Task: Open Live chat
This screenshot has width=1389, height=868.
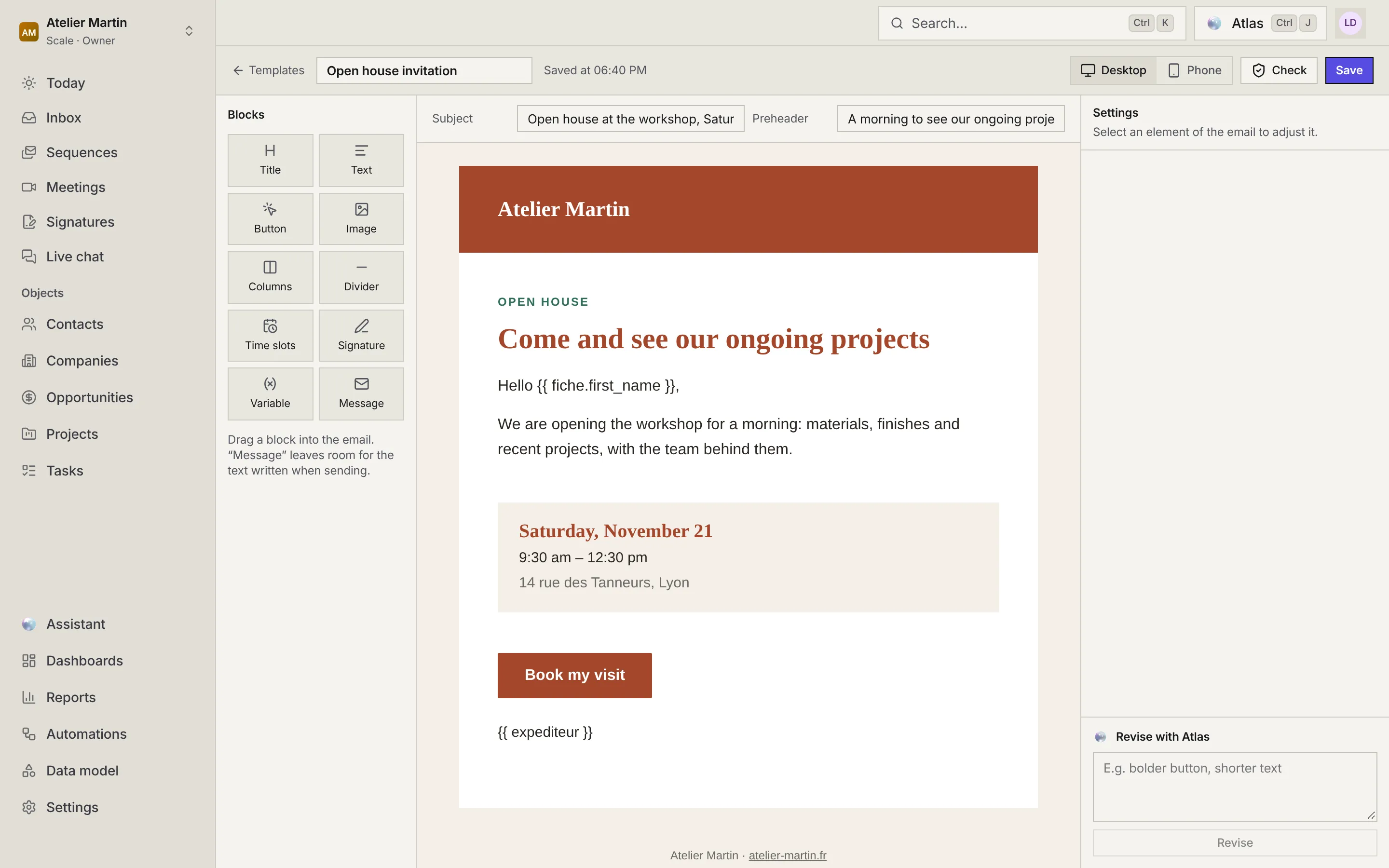Action: coord(108,257)
